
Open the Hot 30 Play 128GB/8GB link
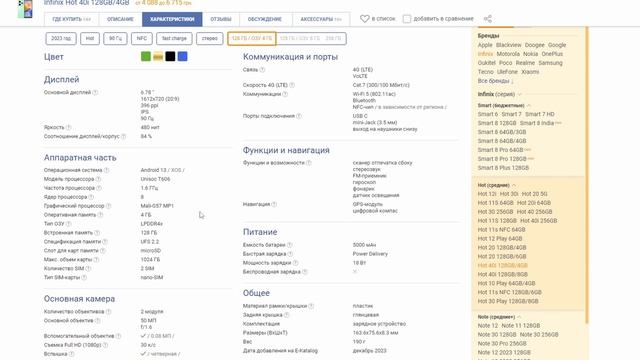[508, 301]
